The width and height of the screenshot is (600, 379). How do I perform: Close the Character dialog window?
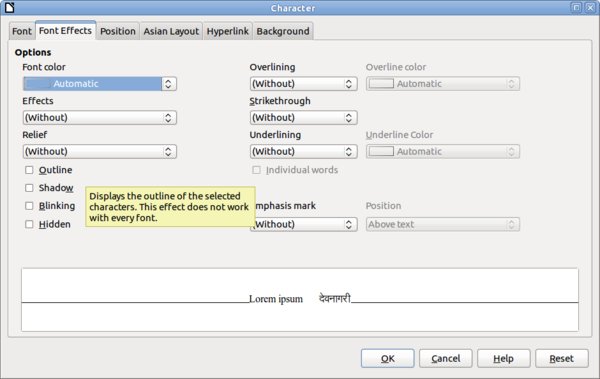tap(590, 7)
